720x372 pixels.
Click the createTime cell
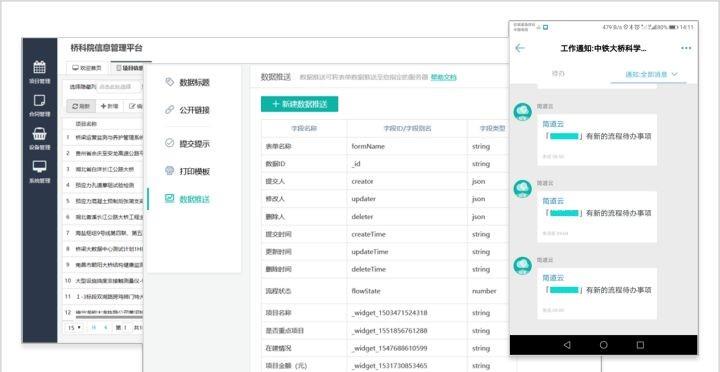[407, 234]
